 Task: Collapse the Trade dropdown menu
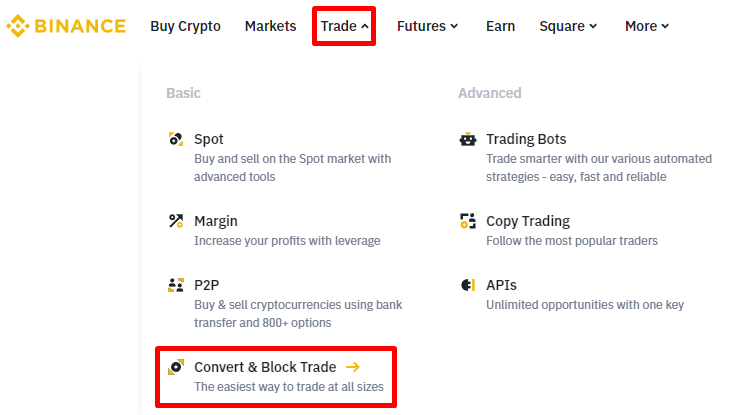[x=345, y=26]
